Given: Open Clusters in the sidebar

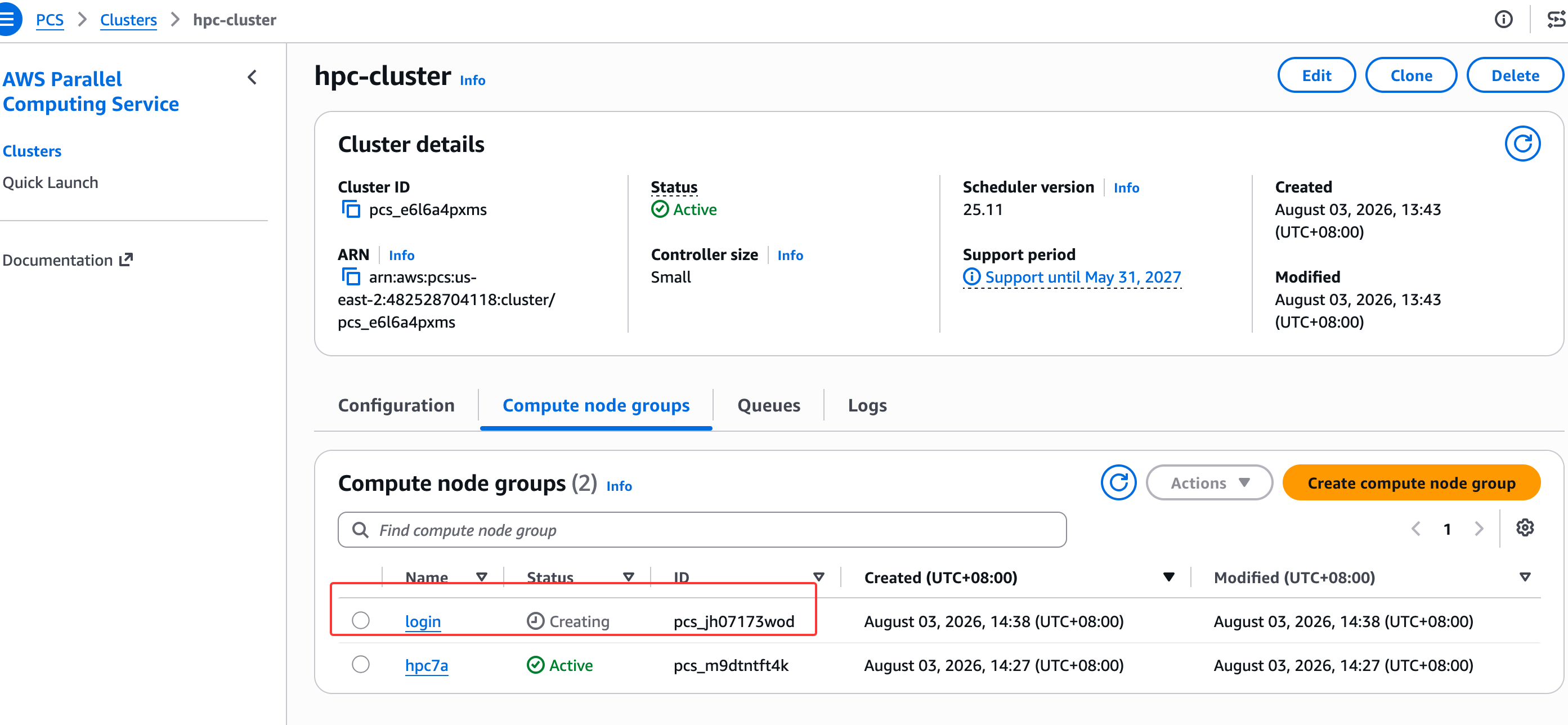Looking at the screenshot, I should [x=32, y=150].
